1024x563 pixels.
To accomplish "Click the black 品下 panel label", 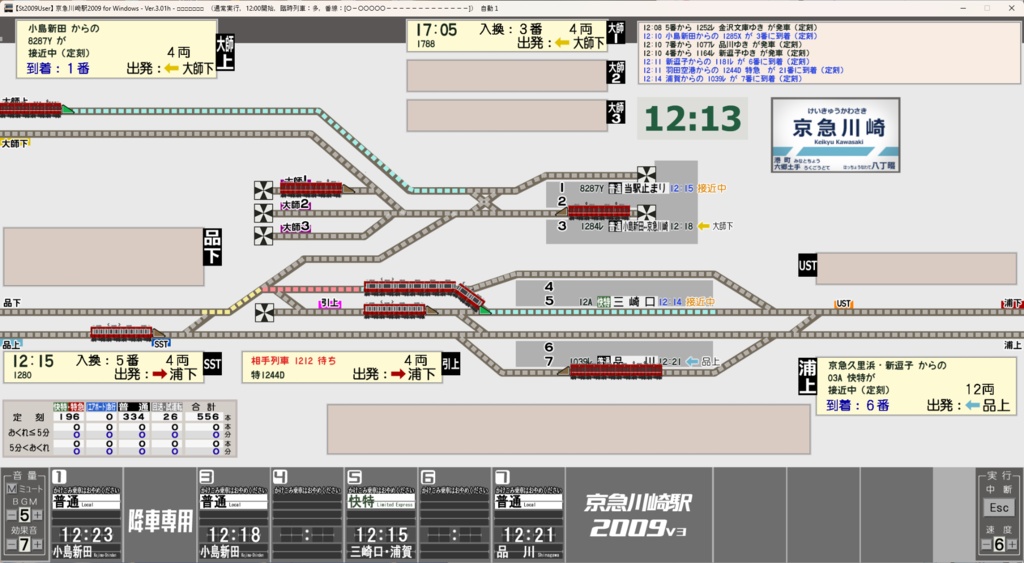I will coord(213,246).
